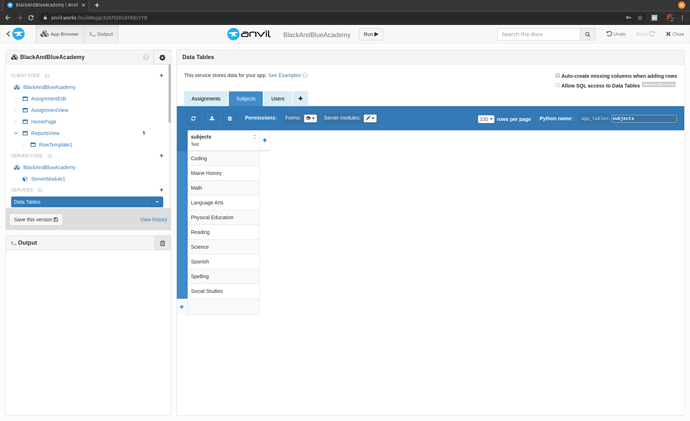Open the ReportsView form
The height and width of the screenshot is (421, 690).
coord(45,133)
